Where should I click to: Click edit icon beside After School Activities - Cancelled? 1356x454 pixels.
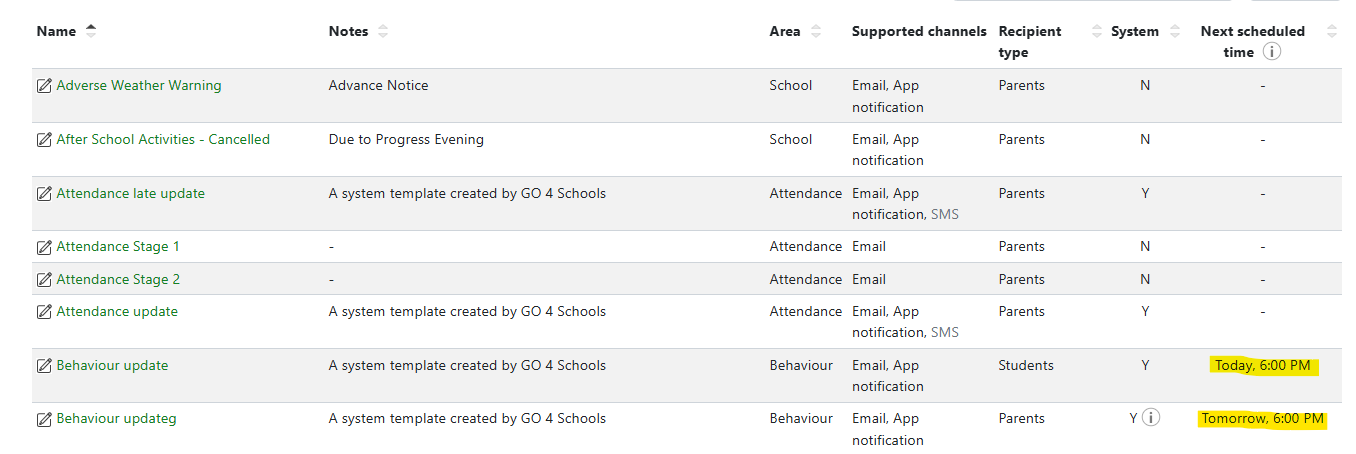click(x=44, y=140)
